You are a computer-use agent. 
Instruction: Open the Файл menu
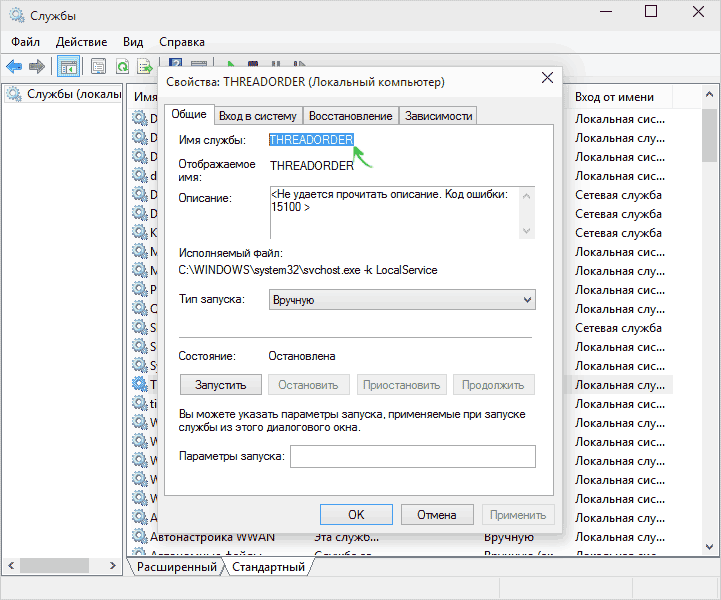click(x=26, y=42)
